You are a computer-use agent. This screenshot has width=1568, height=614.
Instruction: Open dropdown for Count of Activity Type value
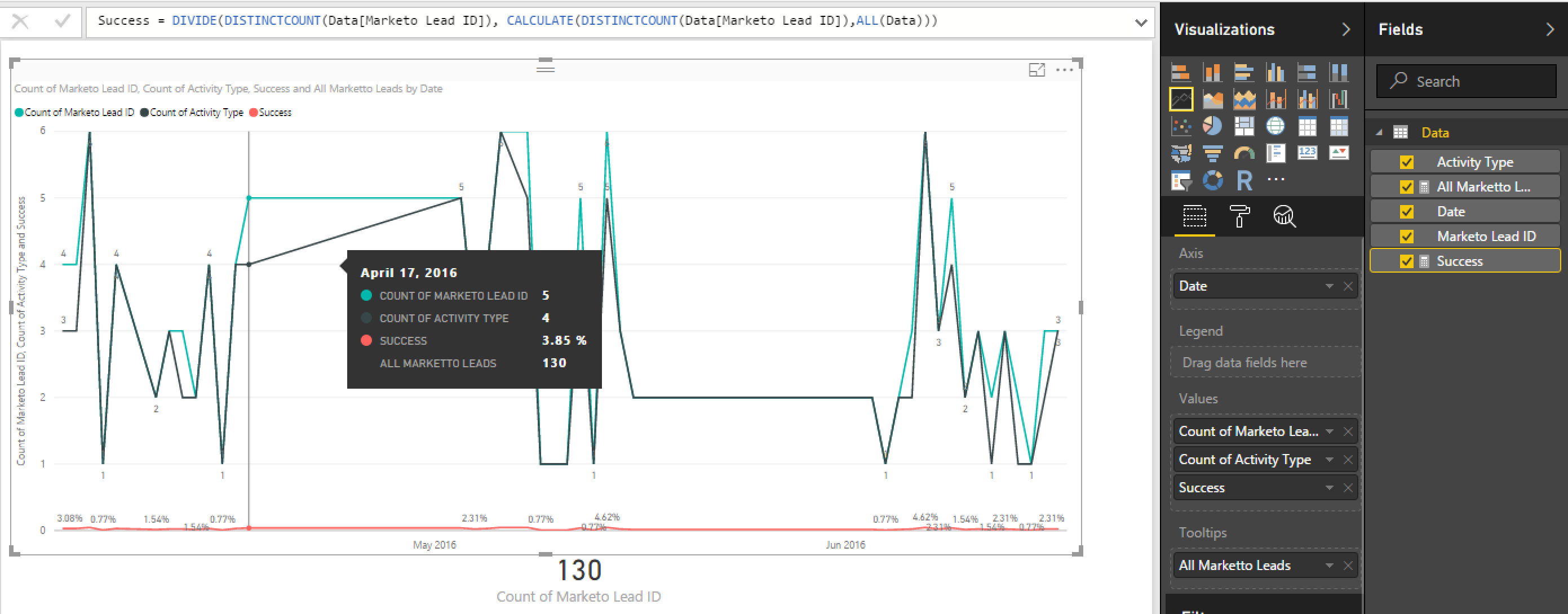1330,460
